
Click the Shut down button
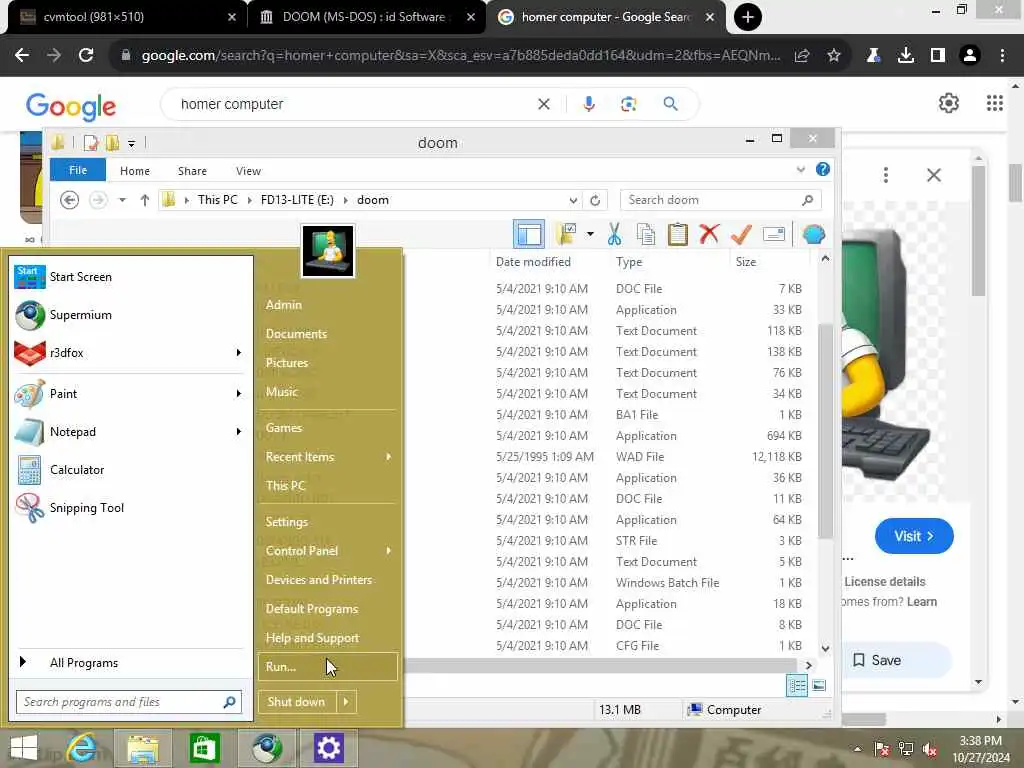[297, 702]
